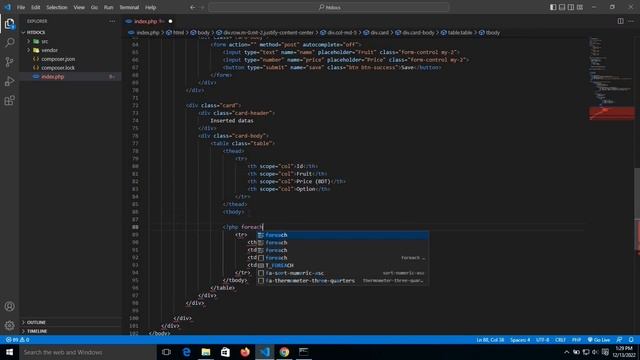The height and width of the screenshot is (360, 640).
Task: Change indentation via Spaces: 4
Action: tap(520, 340)
